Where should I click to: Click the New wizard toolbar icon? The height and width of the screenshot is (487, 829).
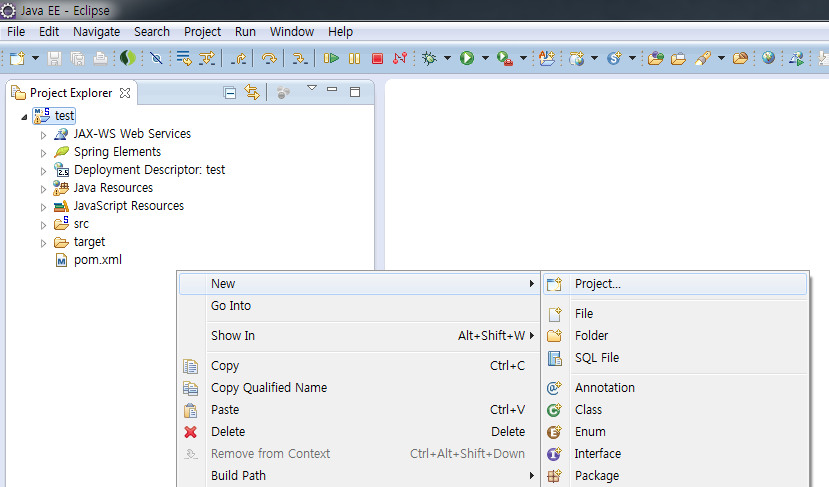point(17,58)
